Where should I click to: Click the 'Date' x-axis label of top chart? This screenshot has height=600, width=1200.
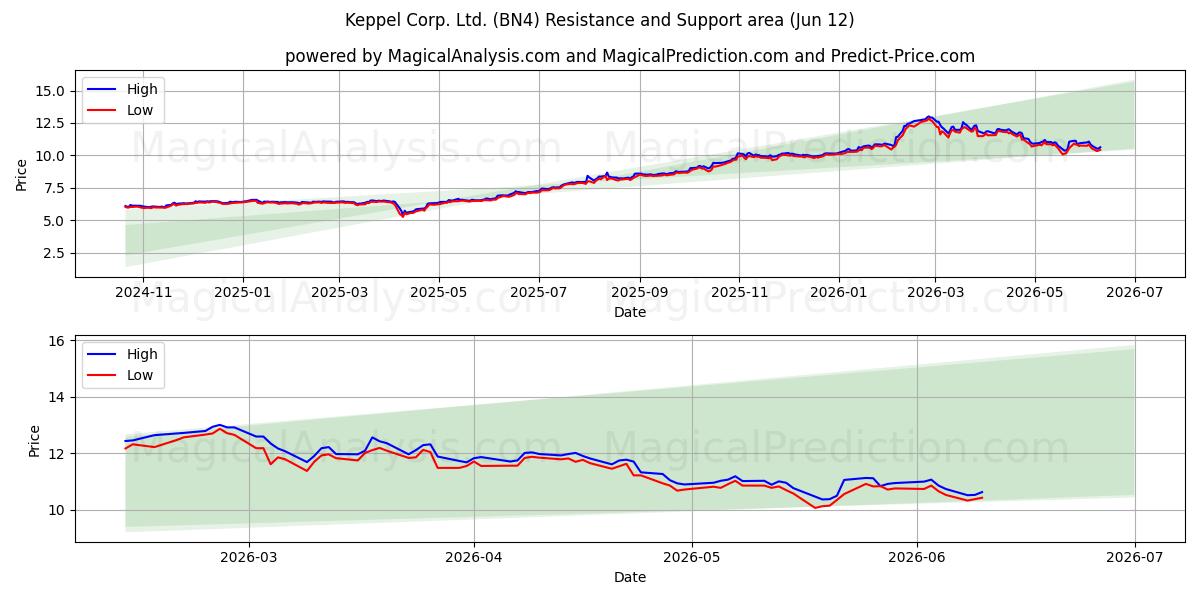pos(630,312)
